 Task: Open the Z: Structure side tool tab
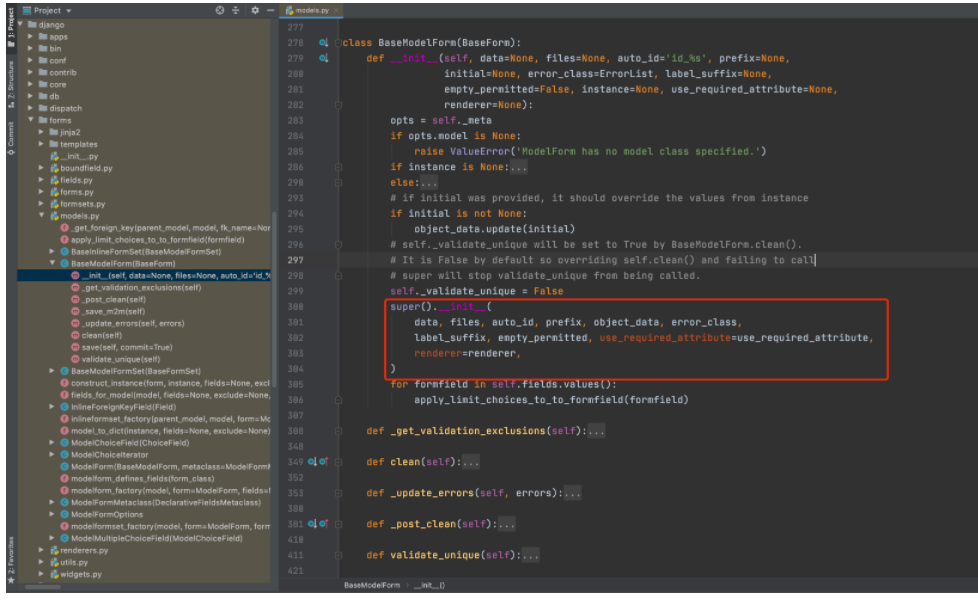tap(11, 84)
